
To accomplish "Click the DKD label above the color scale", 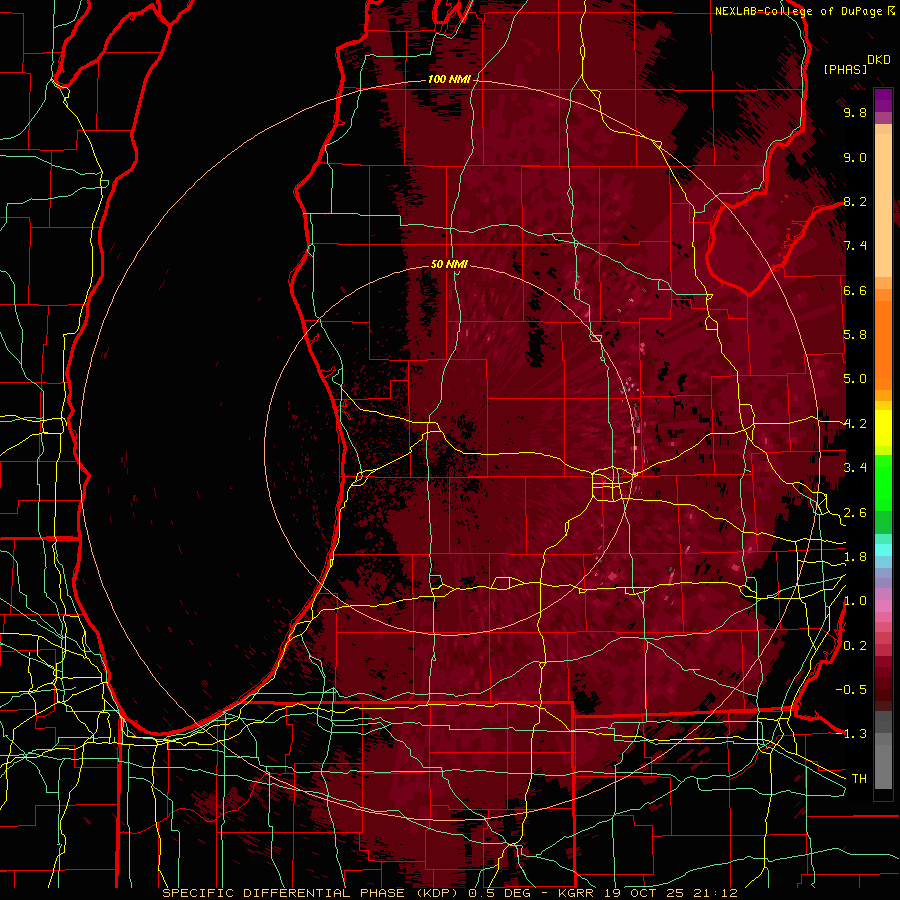I will [x=879, y=60].
